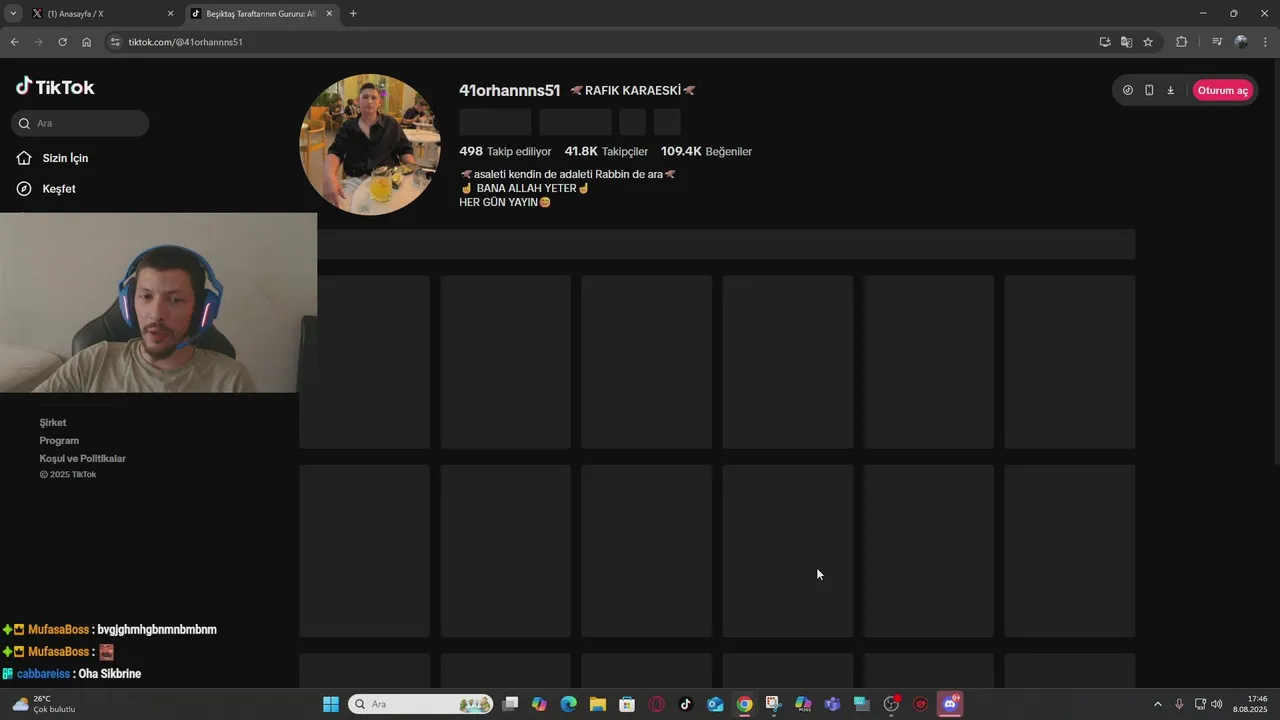Open Microsoft Store from the taskbar
Screen dimensions: 1280x720
click(627, 704)
